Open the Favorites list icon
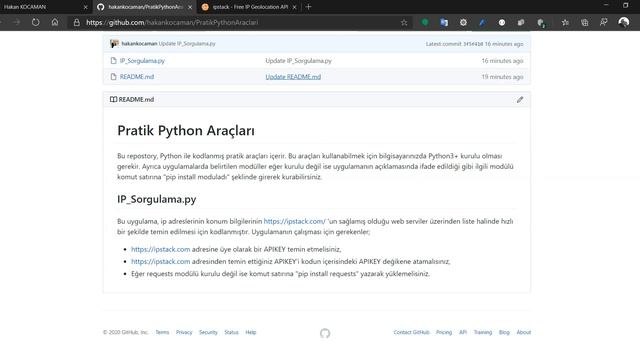 565,22
